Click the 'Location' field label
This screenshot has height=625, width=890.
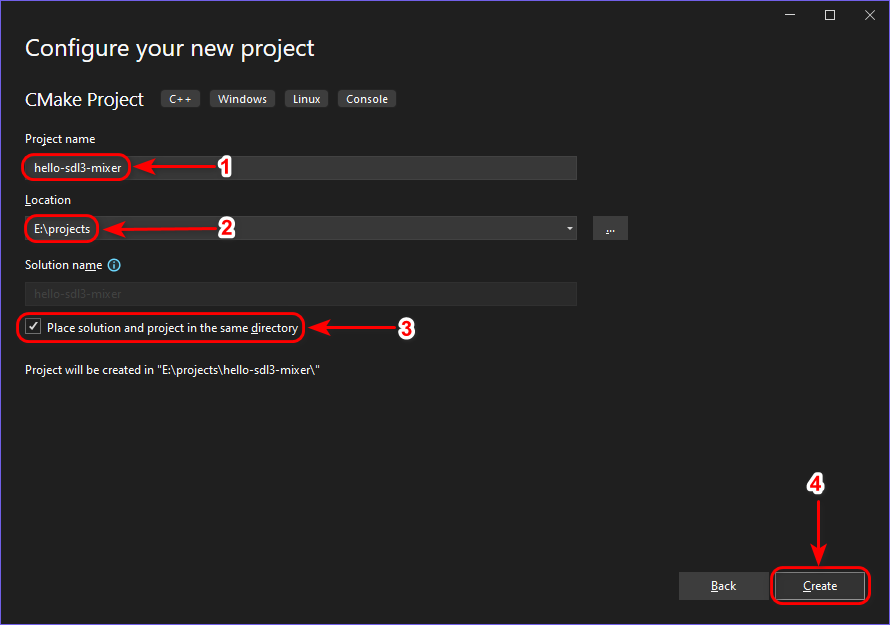pyautogui.click(x=48, y=200)
